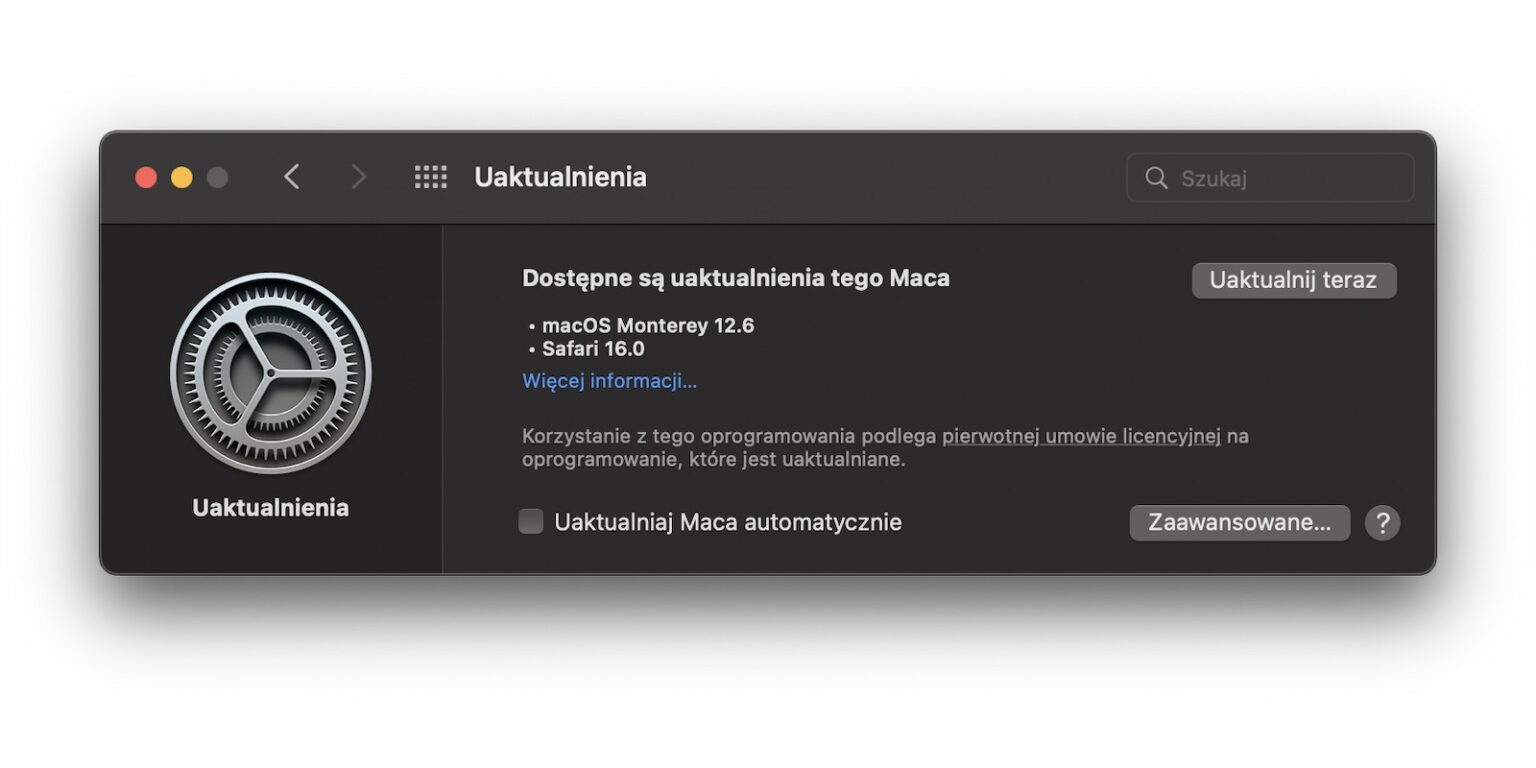Click the magnifying glass in the search field
1536x768 pixels.
click(x=1157, y=177)
